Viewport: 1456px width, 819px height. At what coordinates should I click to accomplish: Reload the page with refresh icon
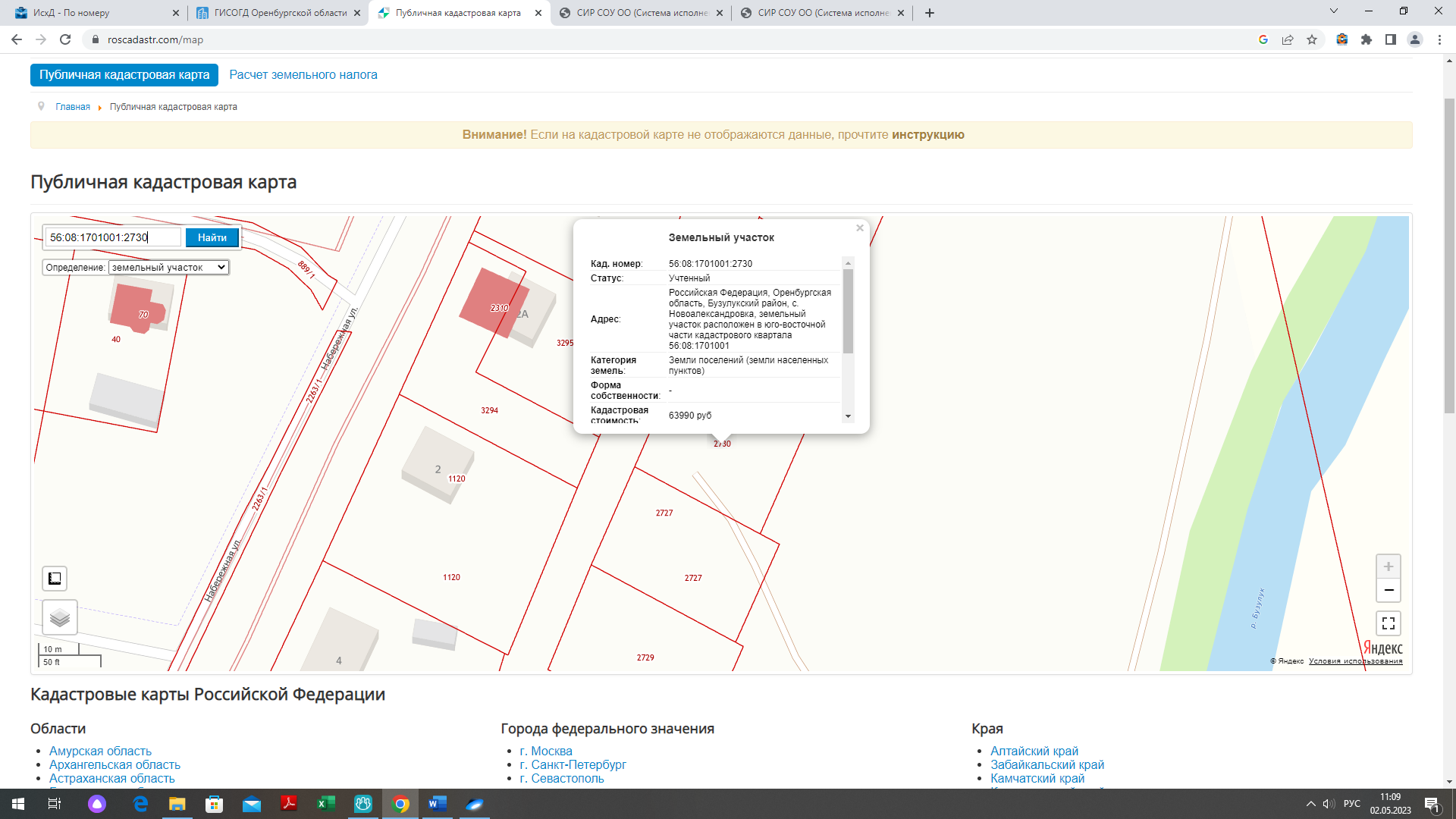pos(65,40)
